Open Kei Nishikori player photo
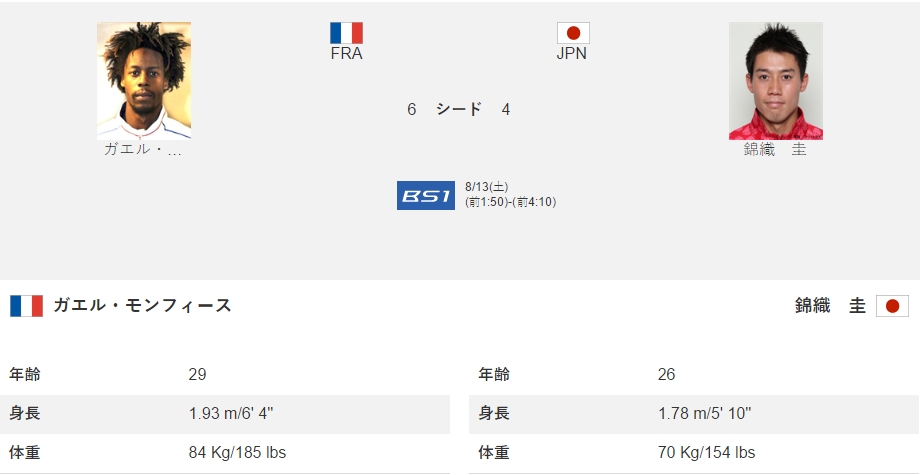 coord(776,81)
